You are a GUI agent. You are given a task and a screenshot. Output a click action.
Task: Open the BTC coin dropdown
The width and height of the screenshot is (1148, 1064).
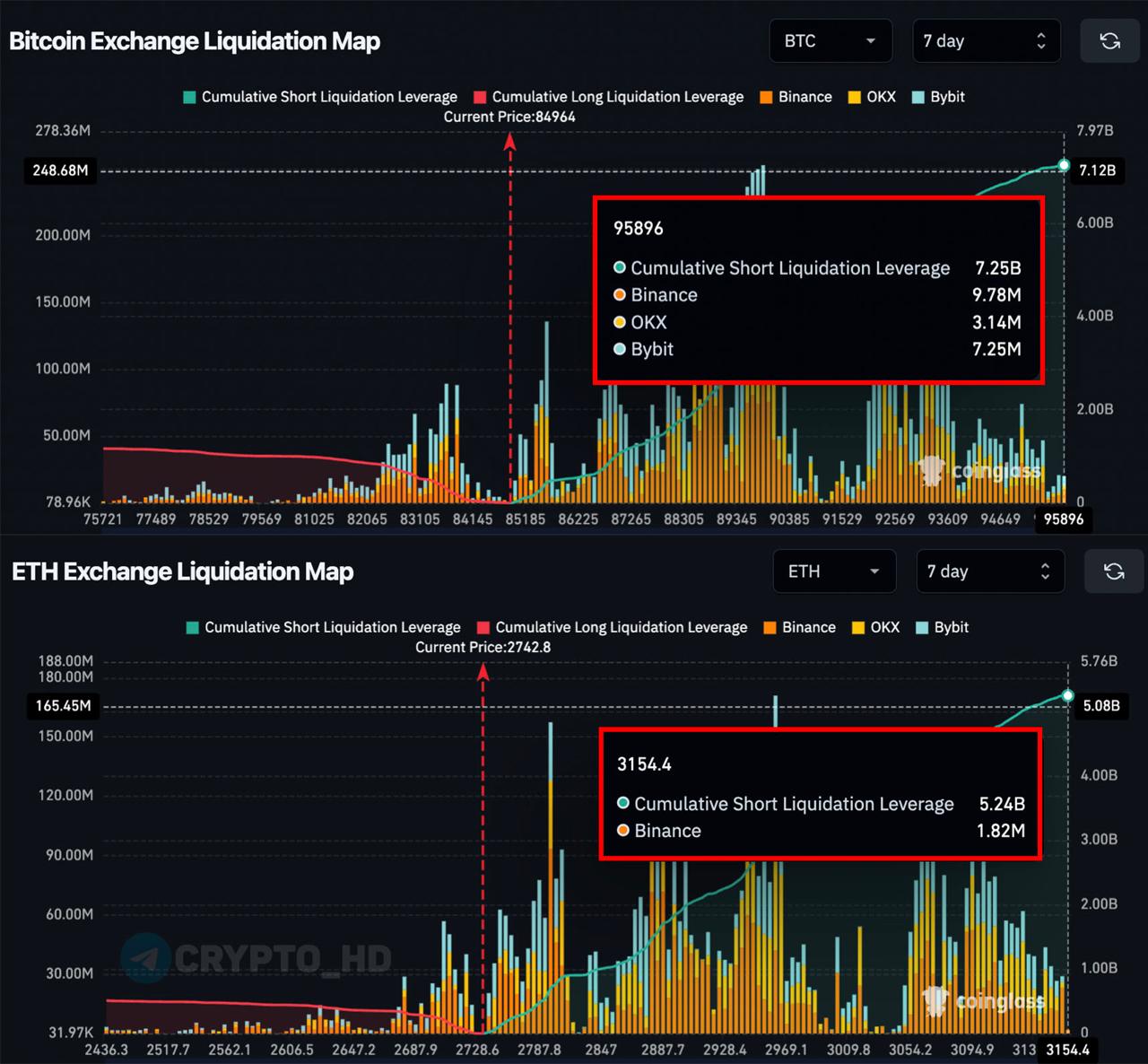(x=830, y=41)
